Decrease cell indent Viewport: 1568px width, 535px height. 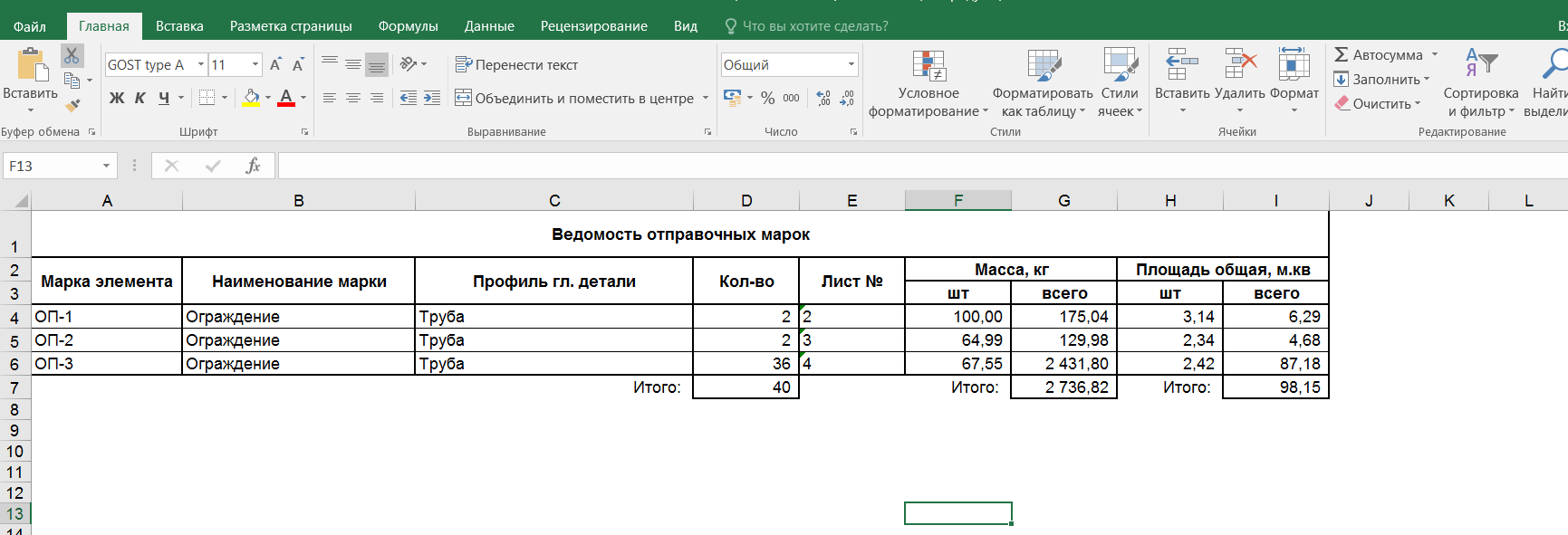409,98
